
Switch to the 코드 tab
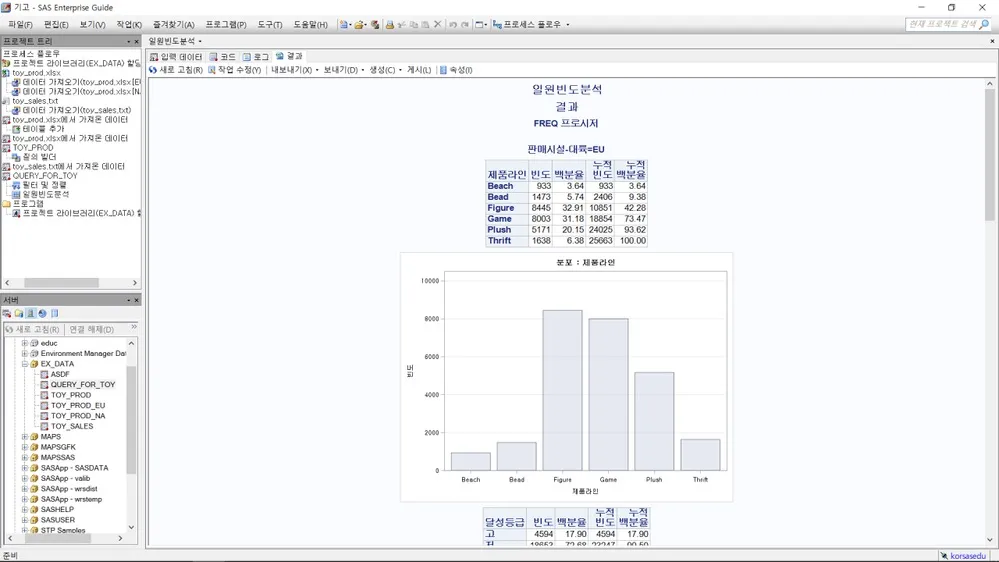point(223,57)
